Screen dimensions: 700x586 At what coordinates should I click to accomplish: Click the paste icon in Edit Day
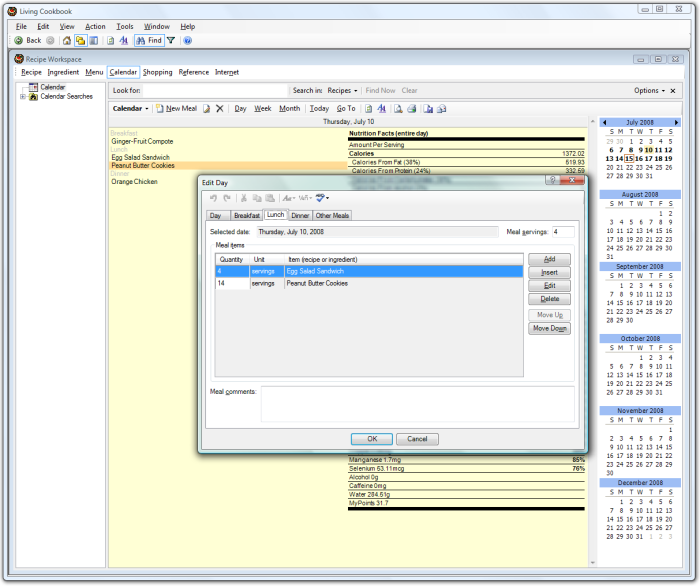[x=270, y=198]
